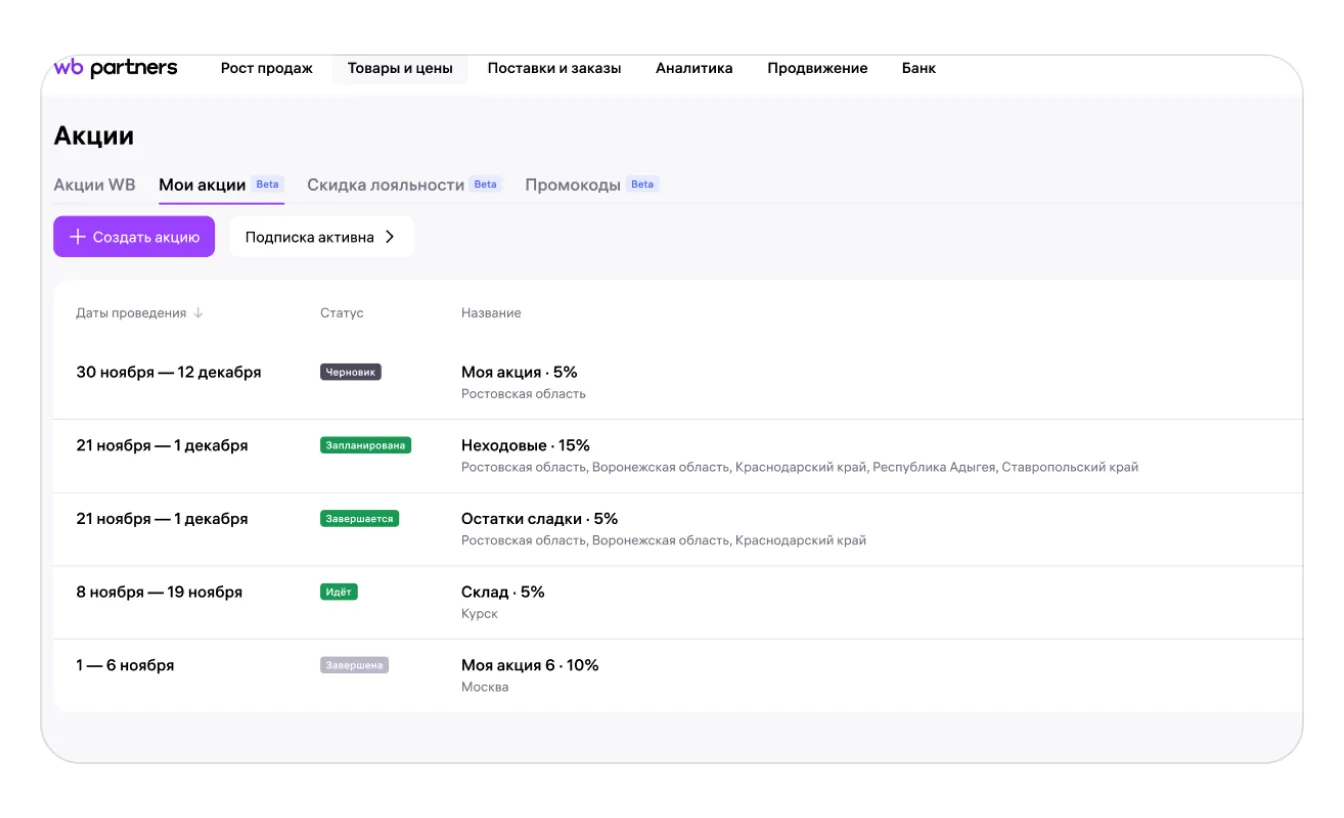
Task: Open Банк section
Action: tap(918, 68)
